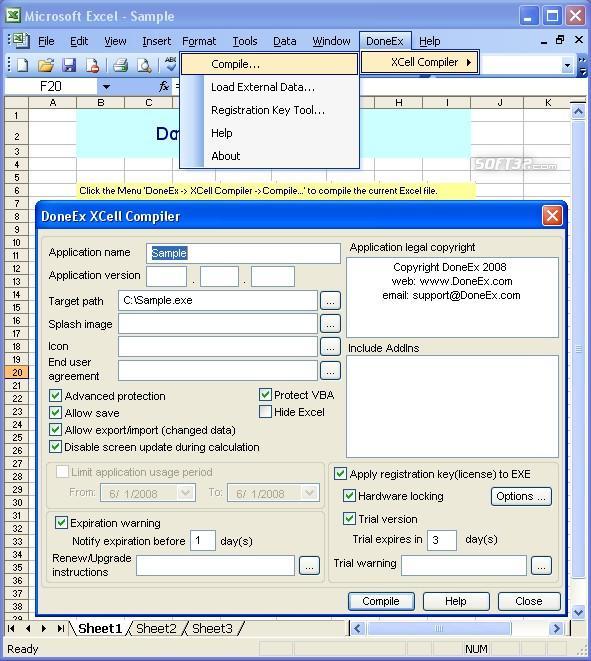591x661 pixels.
Task: Browse for Renew/Upgrade instructions file
Action: click(309, 566)
